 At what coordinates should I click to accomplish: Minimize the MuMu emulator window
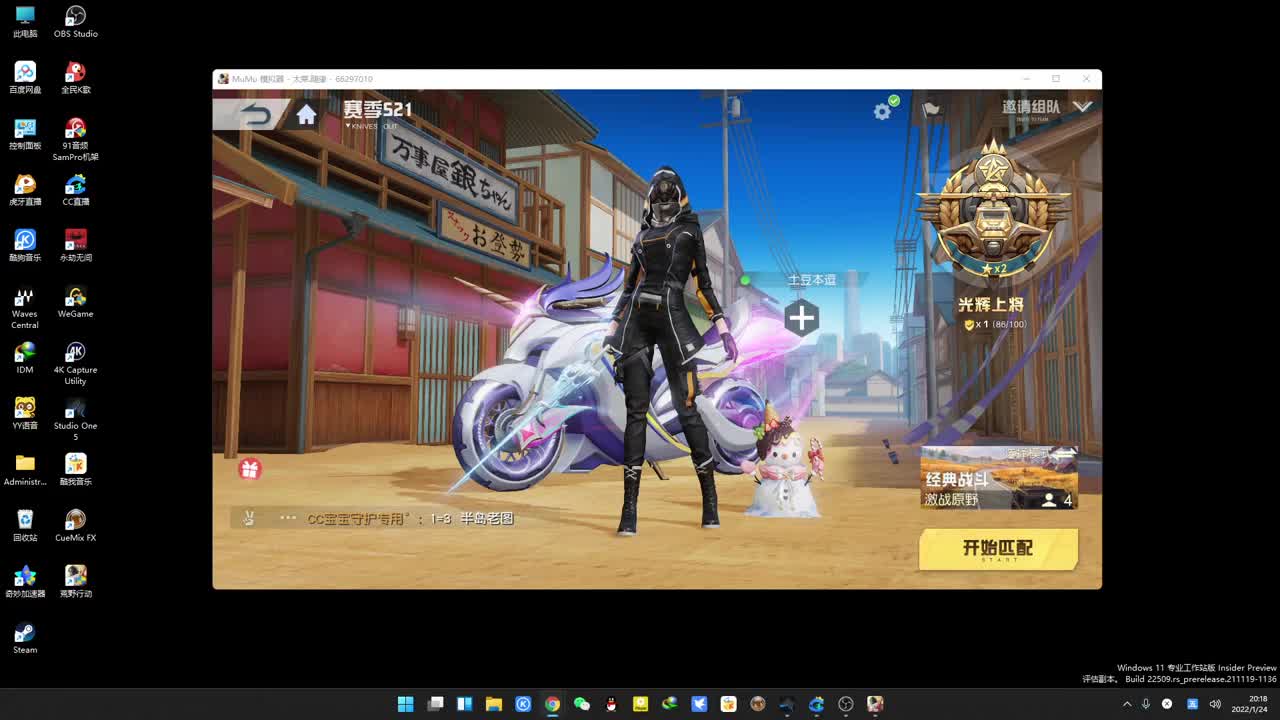[x=1026, y=79]
